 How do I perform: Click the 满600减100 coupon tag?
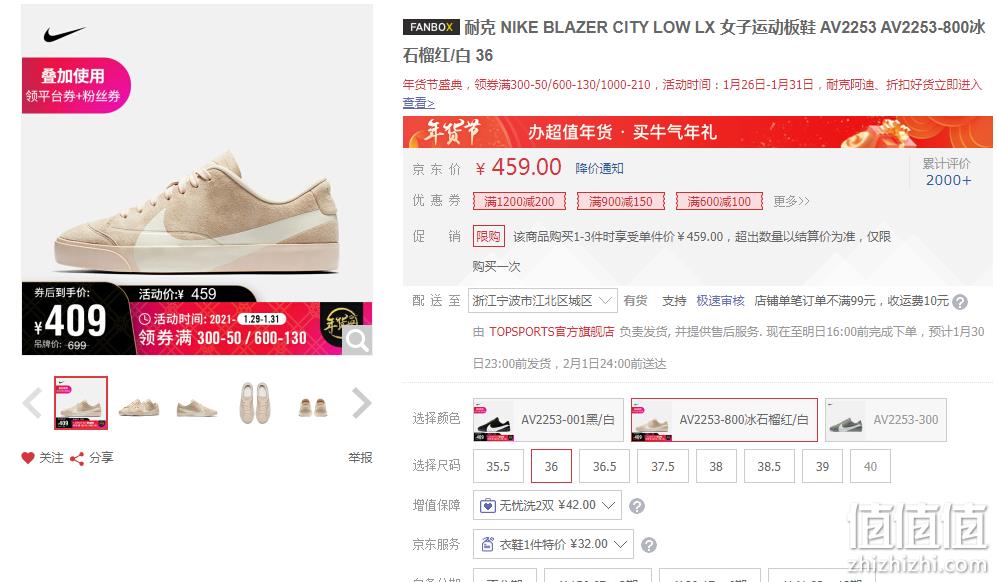coord(719,201)
